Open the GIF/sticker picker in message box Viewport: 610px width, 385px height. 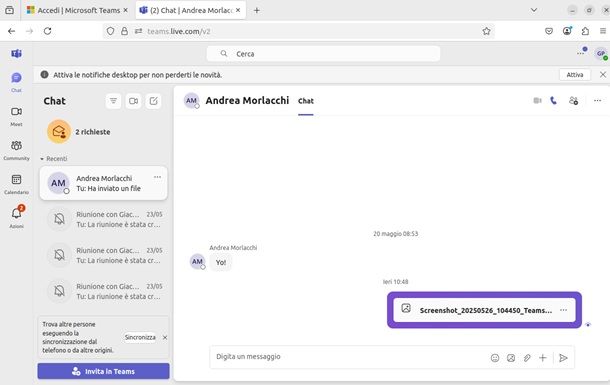point(511,358)
